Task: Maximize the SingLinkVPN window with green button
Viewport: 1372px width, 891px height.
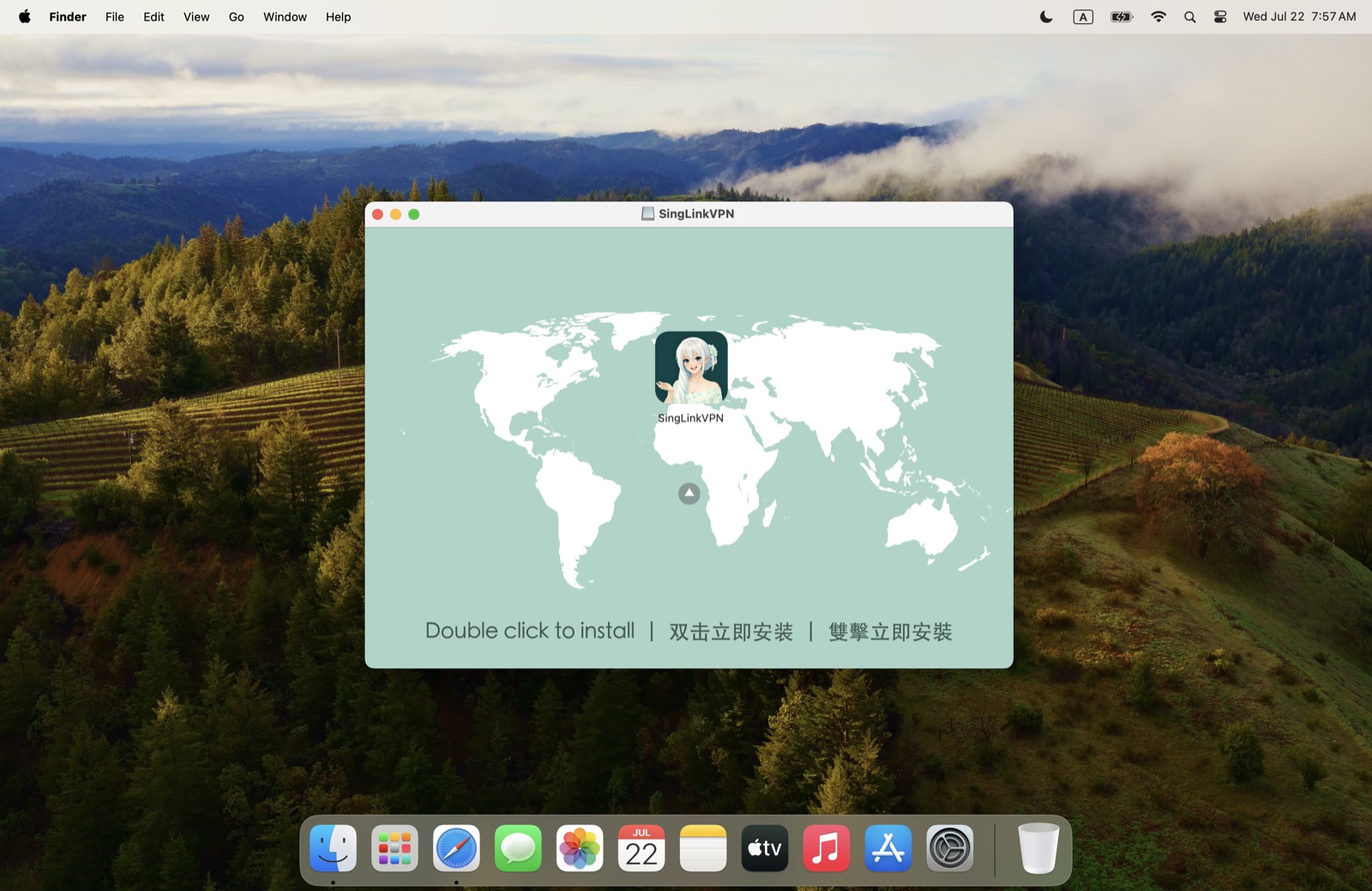Action: (x=414, y=214)
